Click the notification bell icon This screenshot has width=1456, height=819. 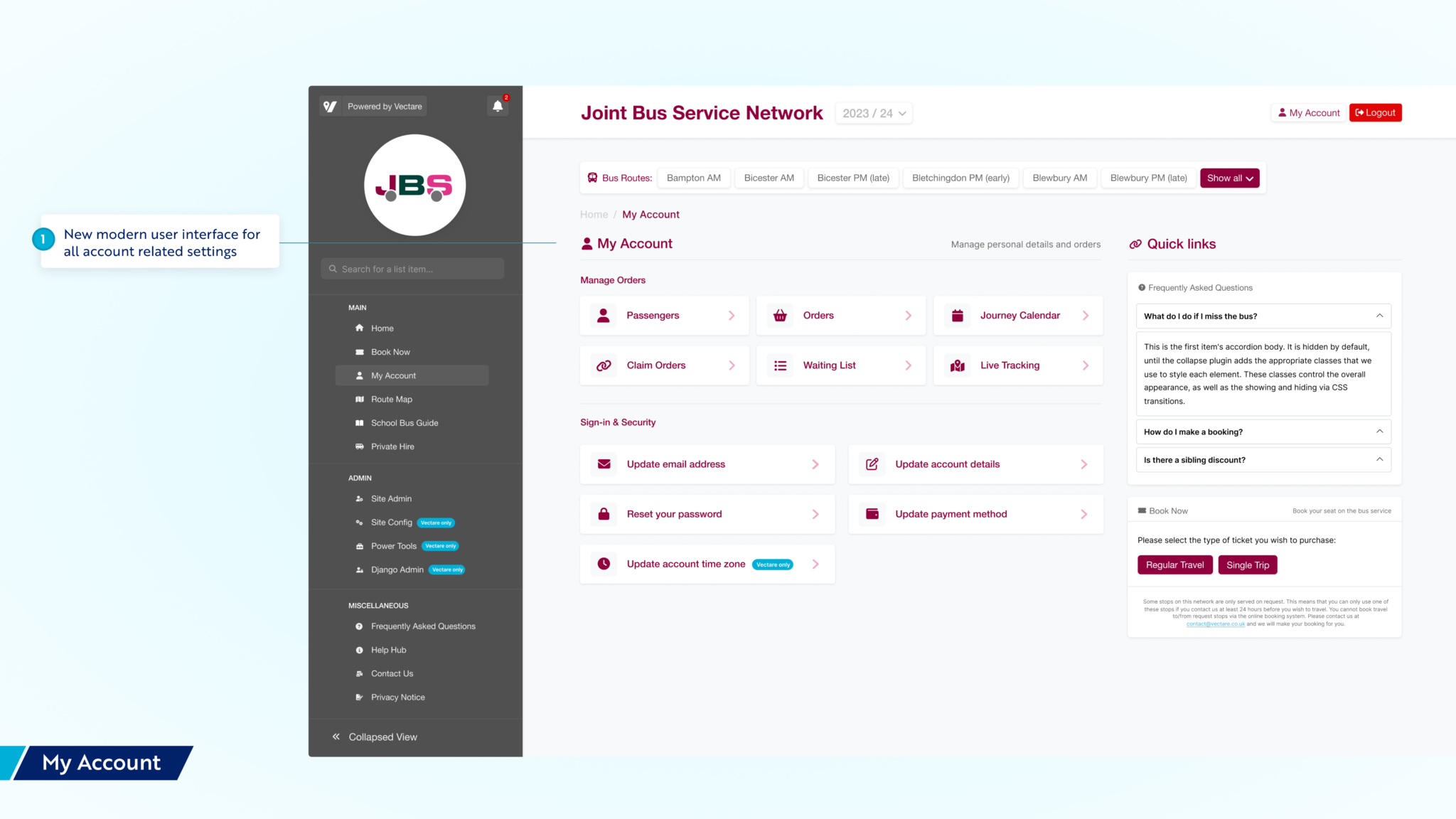point(498,106)
